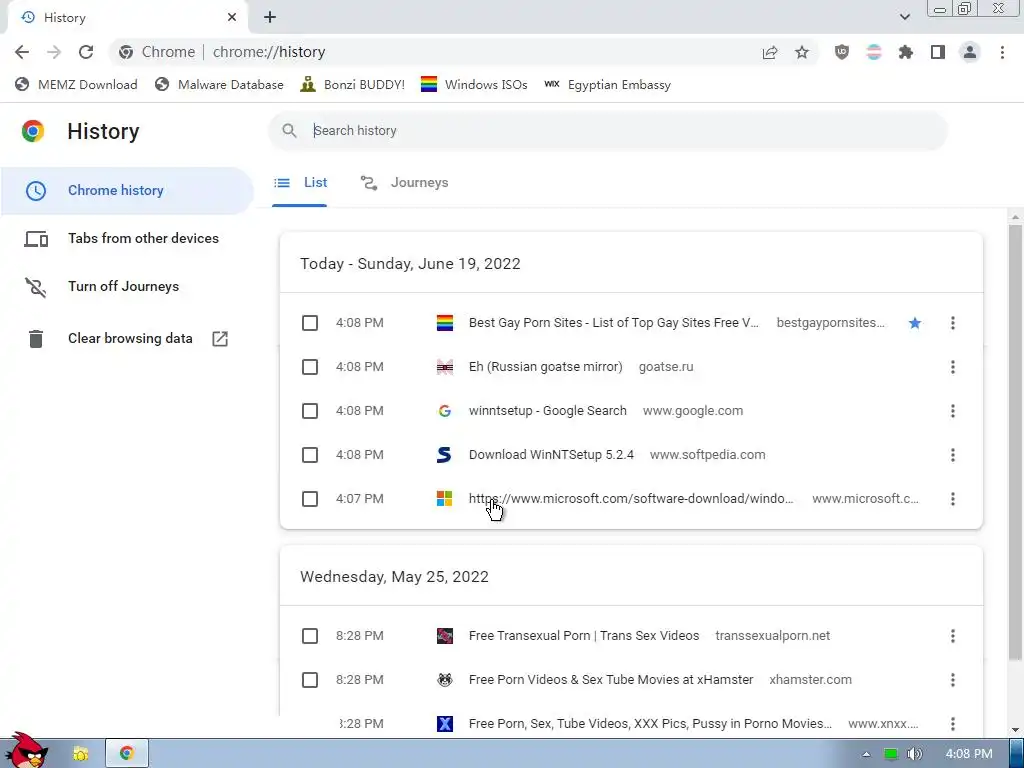Click the blue bookmark star on first entry
The image size is (1024, 768).
click(915, 323)
